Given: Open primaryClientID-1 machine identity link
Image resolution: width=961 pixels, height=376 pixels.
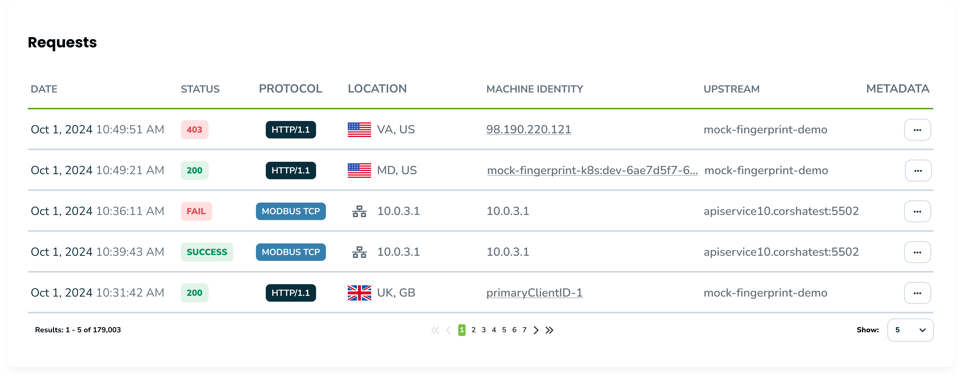Looking at the screenshot, I should click(x=534, y=293).
